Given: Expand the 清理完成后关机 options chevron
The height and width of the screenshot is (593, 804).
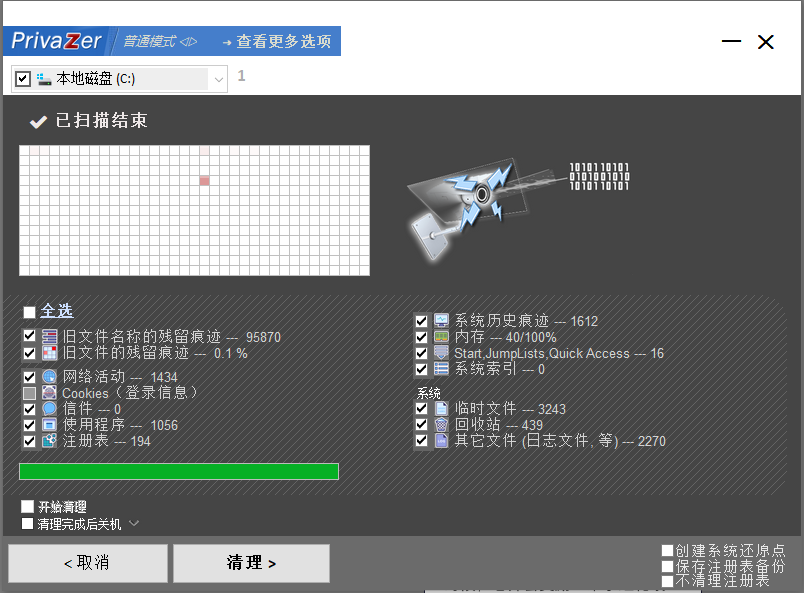Looking at the screenshot, I should (133, 524).
